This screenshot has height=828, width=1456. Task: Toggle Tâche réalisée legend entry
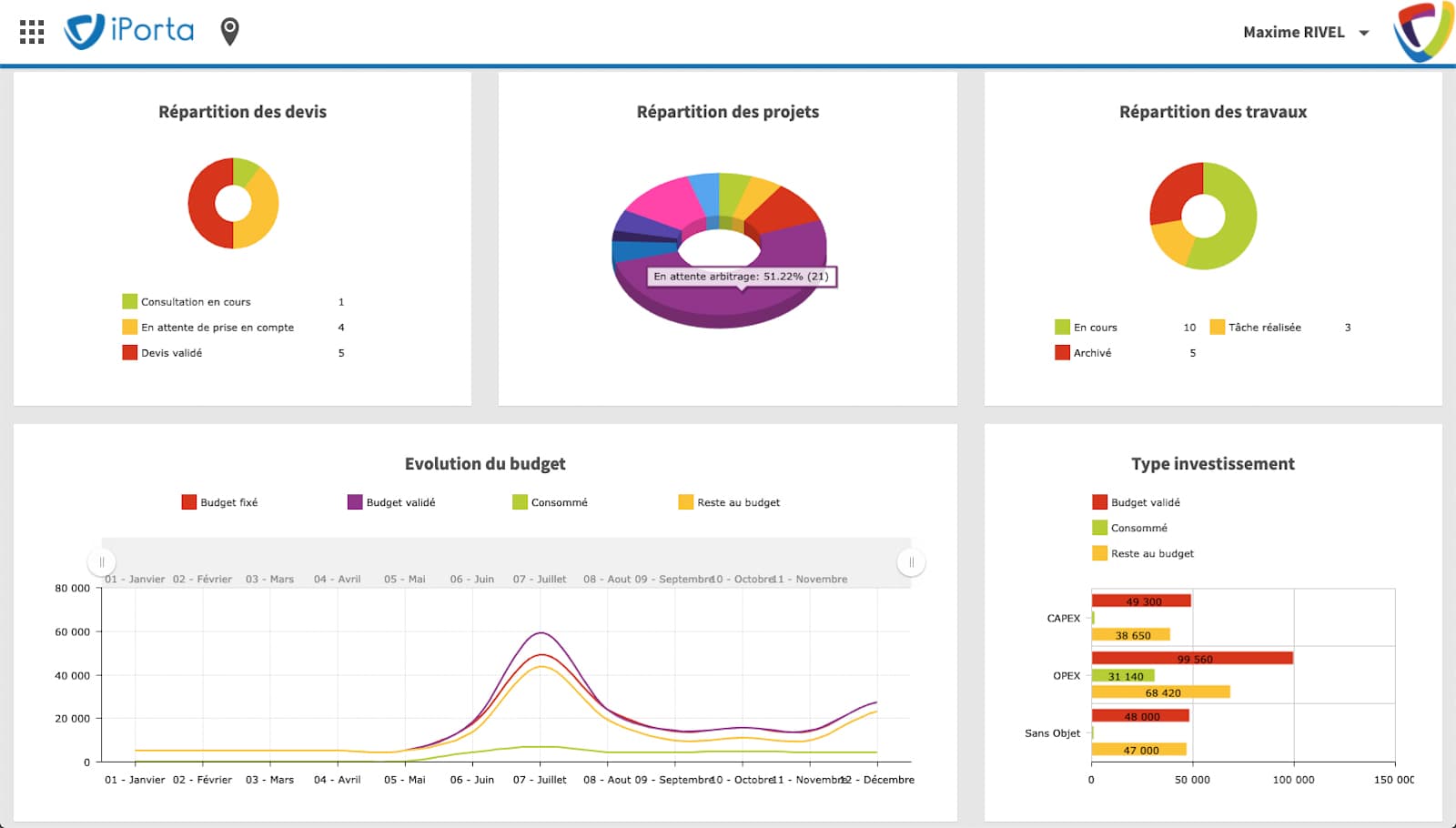[x=1256, y=327]
